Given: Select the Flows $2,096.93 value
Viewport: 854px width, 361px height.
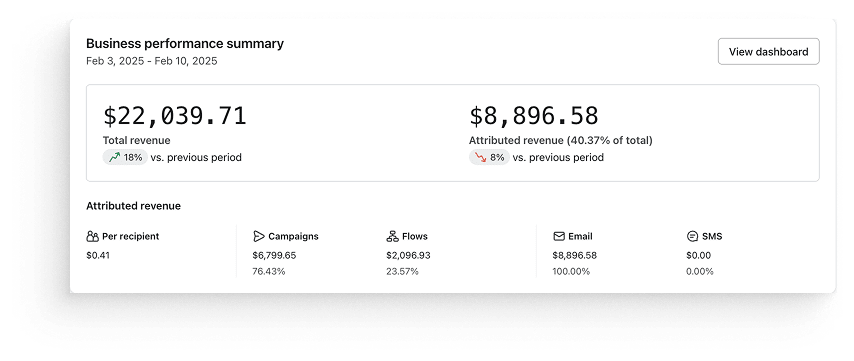Looking at the screenshot, I should [408, 255].
